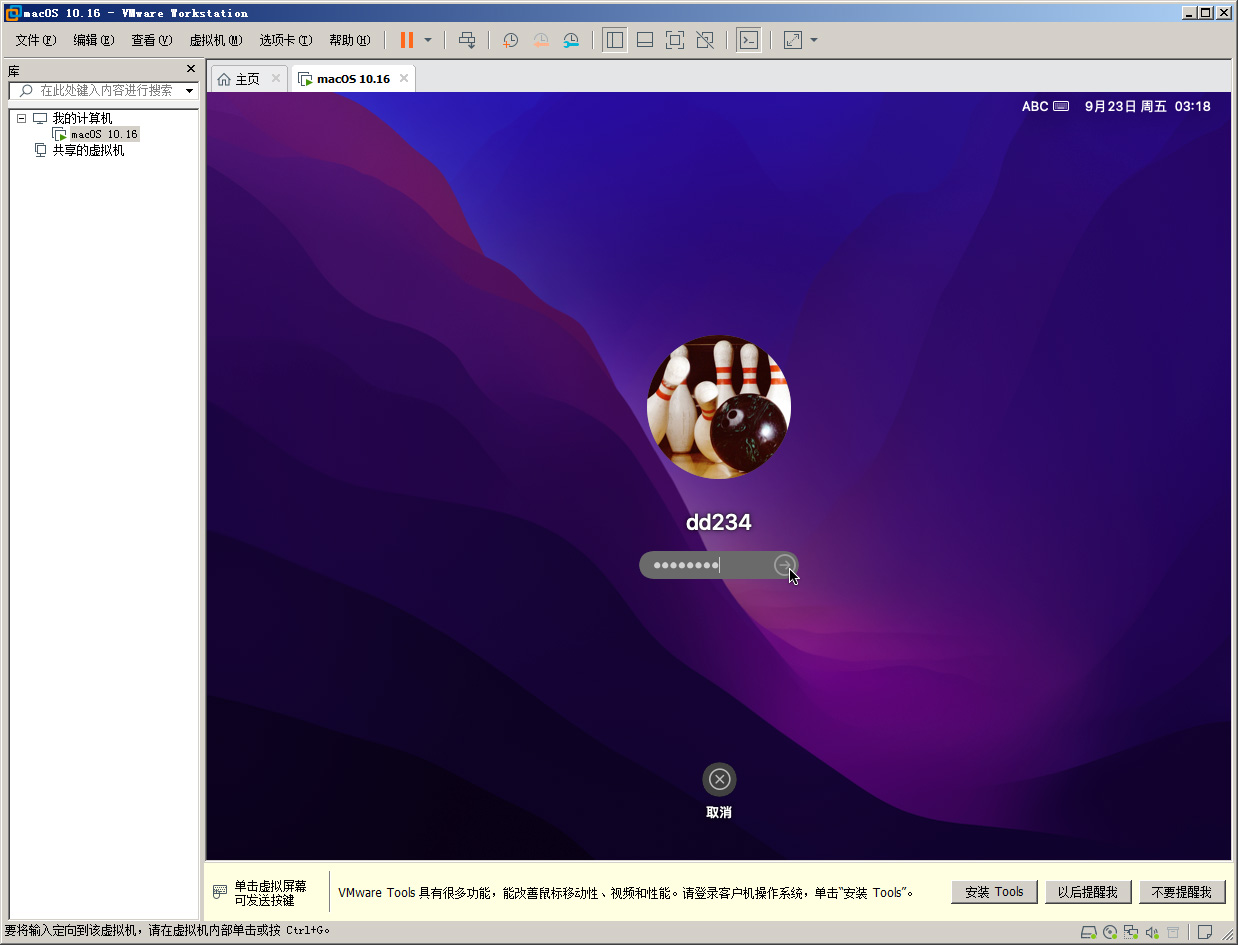Close the macOS 10.16 tab

click(x=404, y=78)
